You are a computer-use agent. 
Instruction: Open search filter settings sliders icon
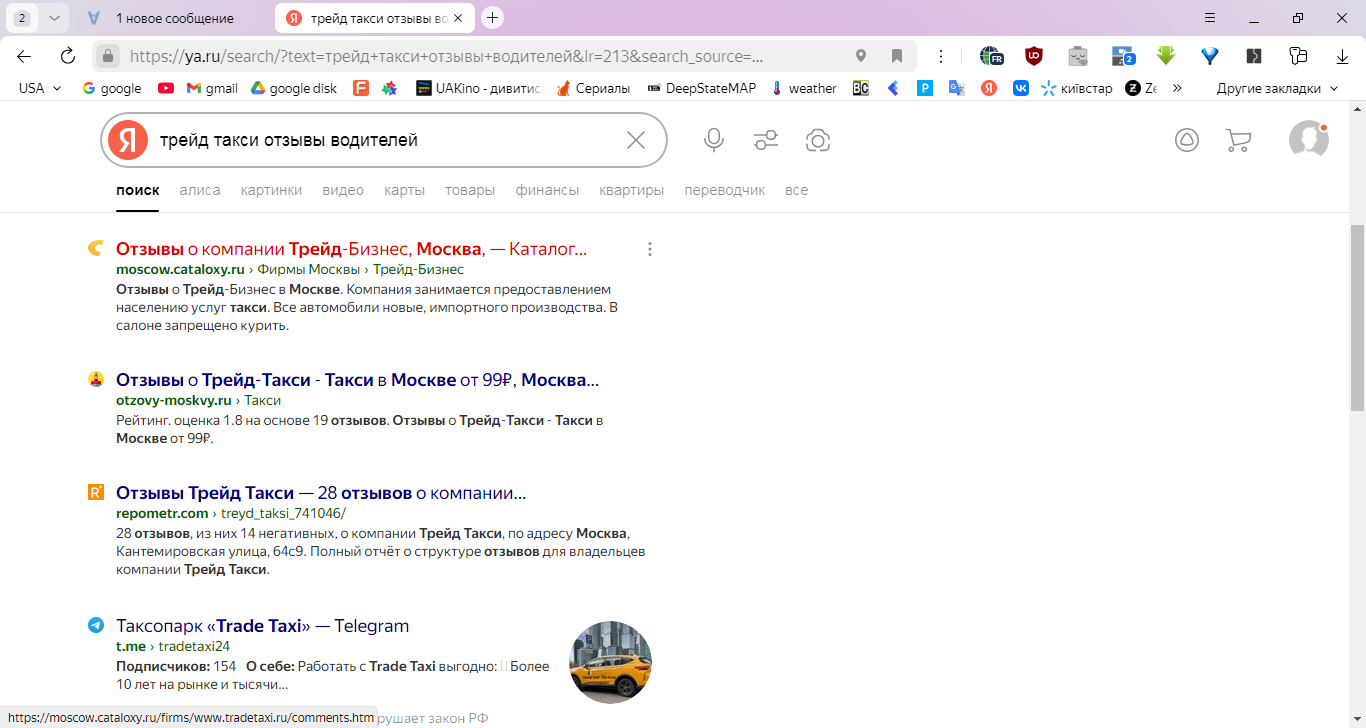click(x=766, y=140)
